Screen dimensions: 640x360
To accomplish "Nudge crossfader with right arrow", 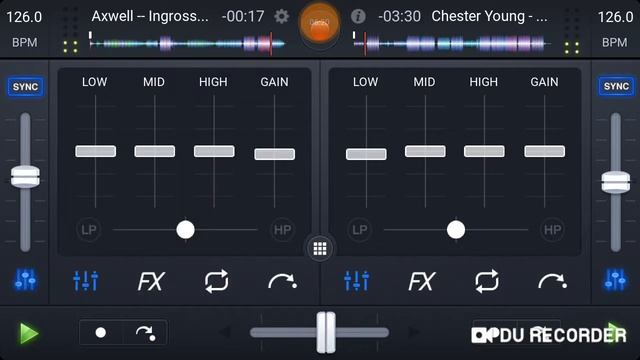I will (413, 332).
